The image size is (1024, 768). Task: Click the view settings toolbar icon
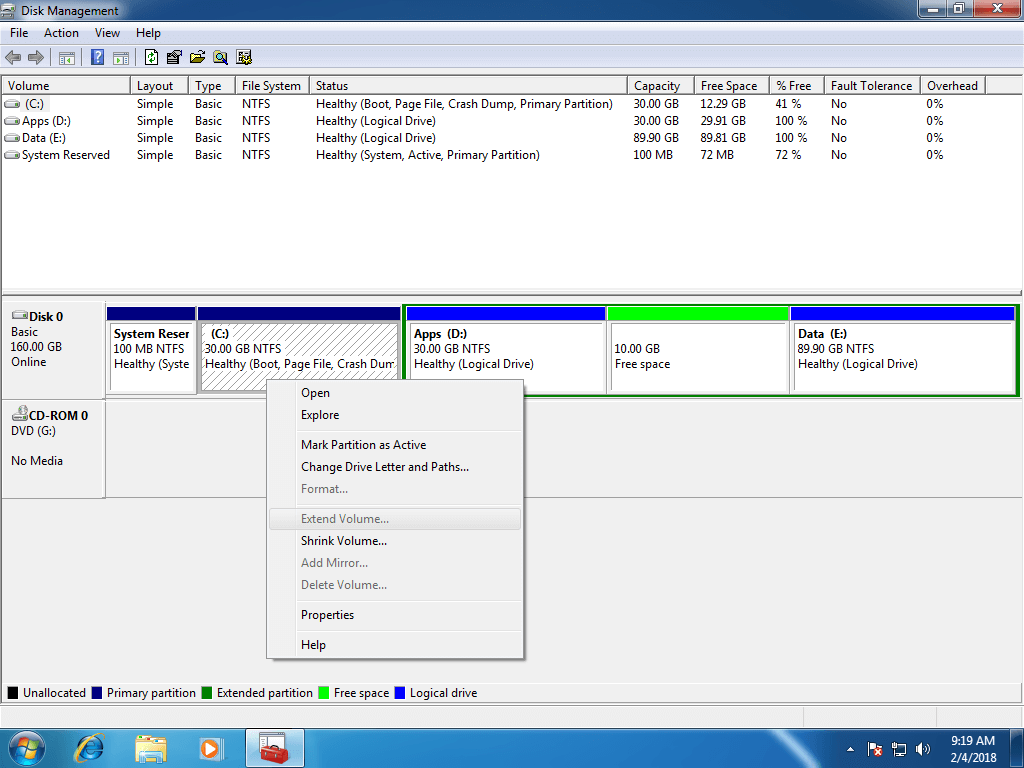click(x=244, y=57)
